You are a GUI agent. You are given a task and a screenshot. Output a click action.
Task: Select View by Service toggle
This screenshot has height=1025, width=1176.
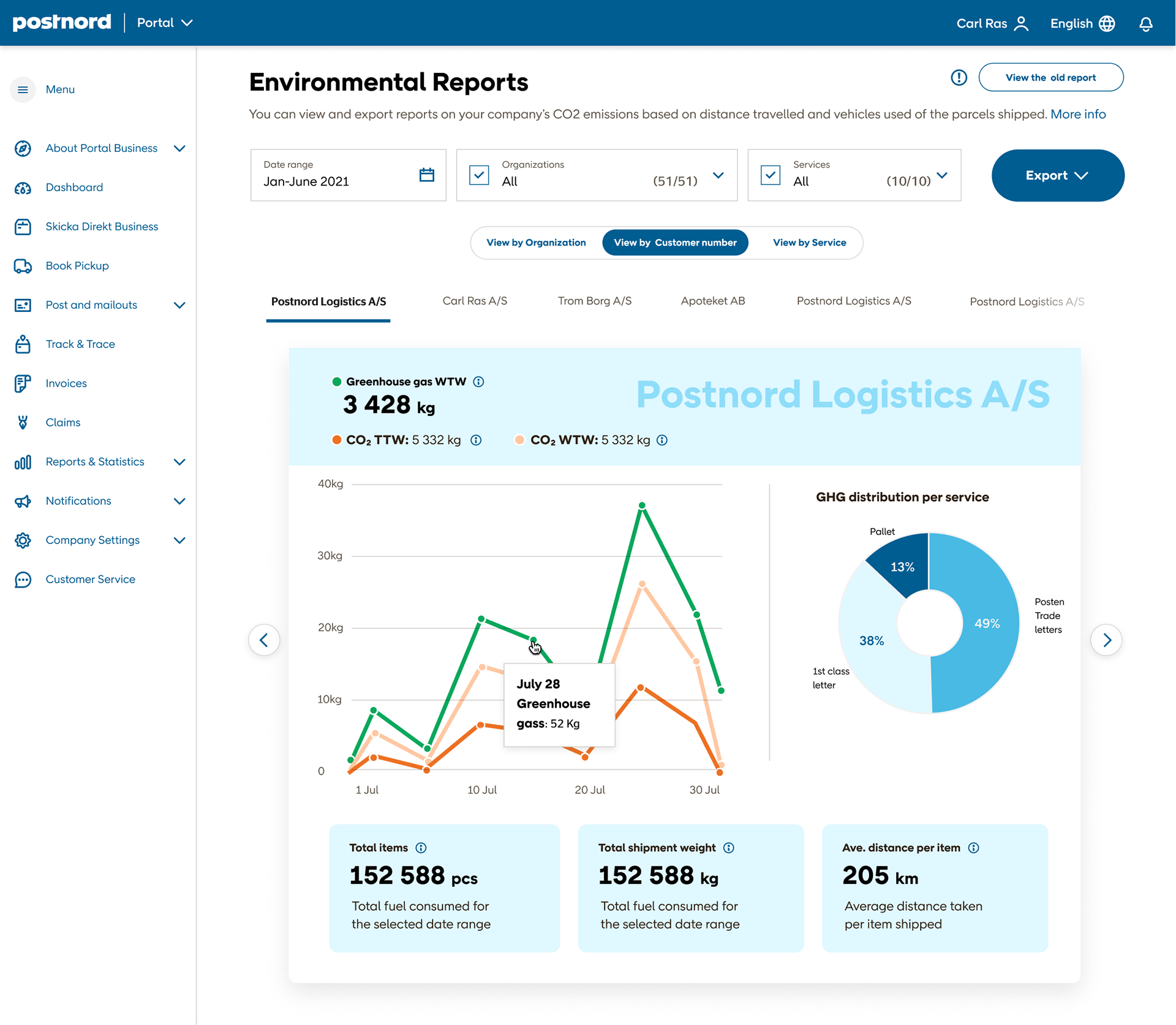809,243
